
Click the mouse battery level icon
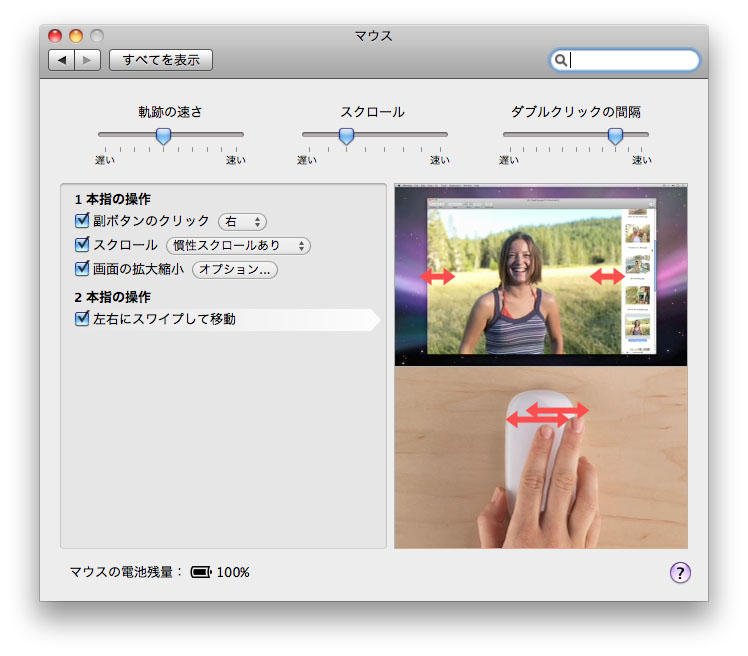201,572
